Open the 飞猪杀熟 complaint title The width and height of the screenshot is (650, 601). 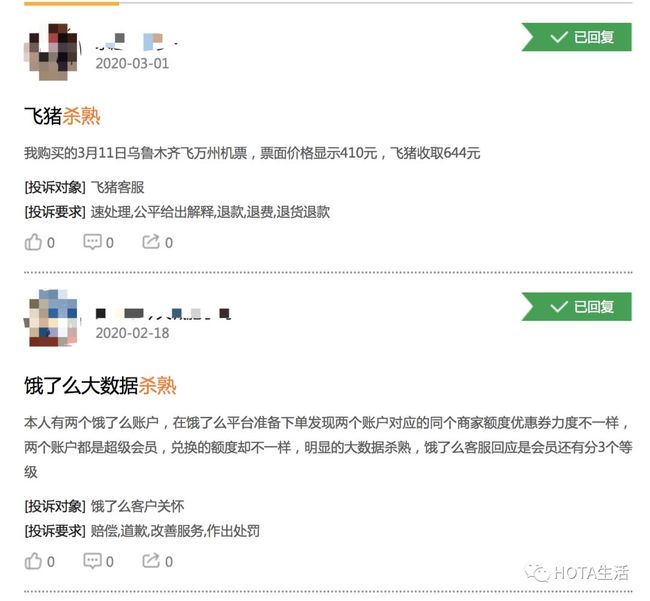point(62,116)
